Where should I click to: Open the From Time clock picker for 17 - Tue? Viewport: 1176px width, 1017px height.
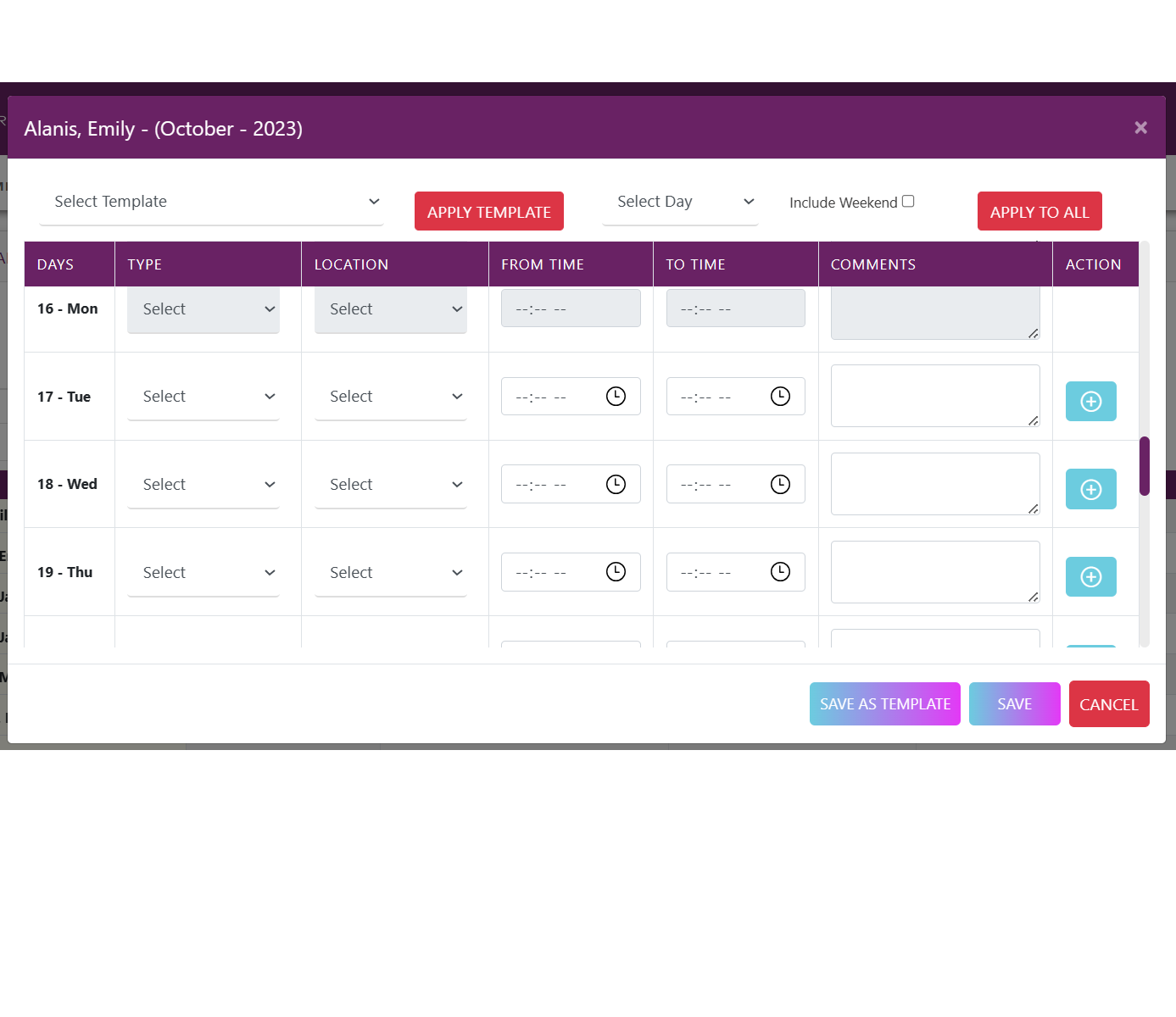(x=616, y=397)
